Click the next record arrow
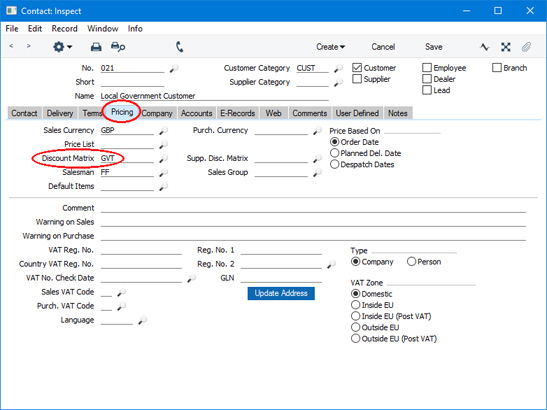 coord(29,46)
